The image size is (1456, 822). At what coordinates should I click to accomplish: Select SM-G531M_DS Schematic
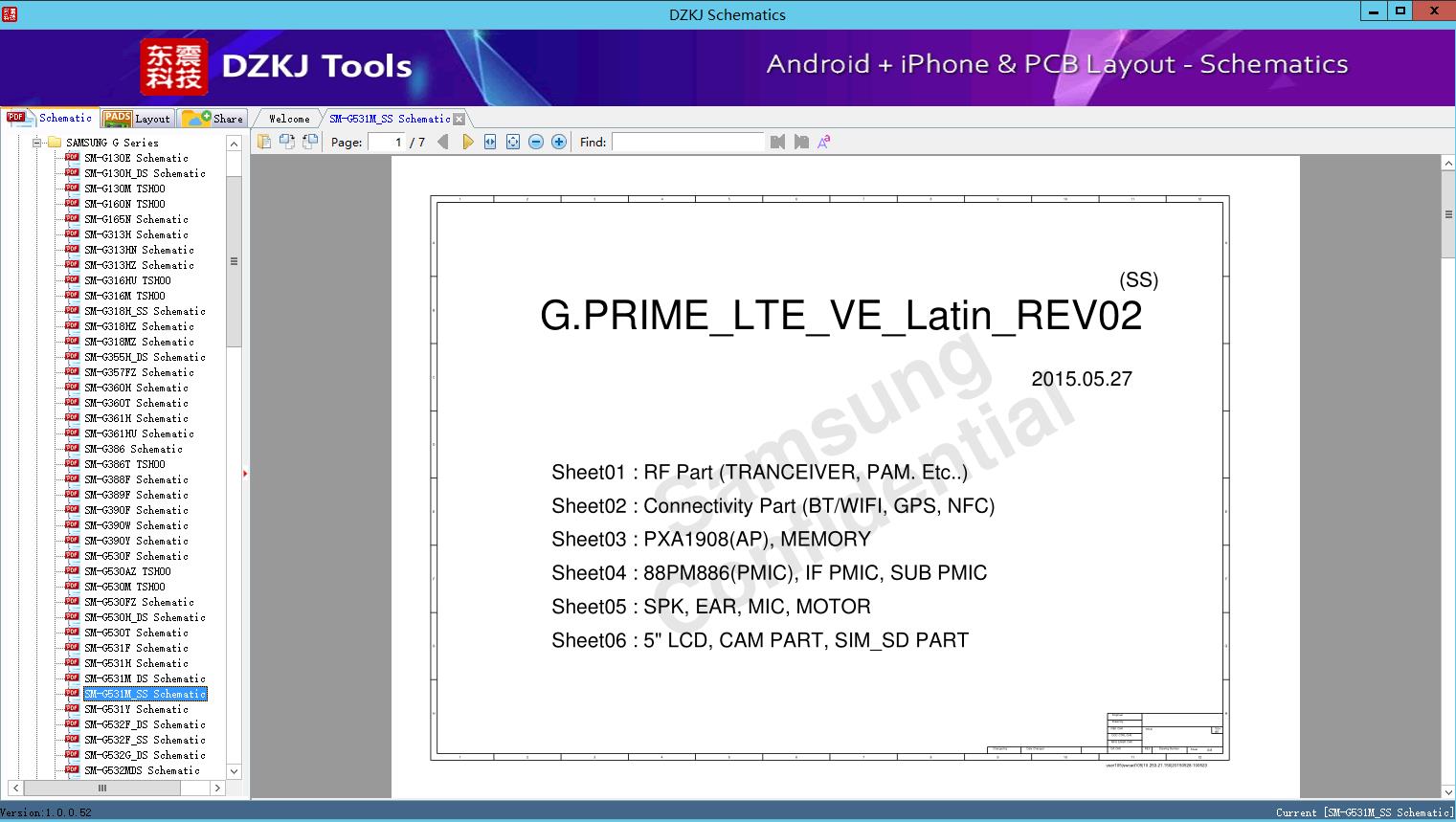(x=145, y=678)
